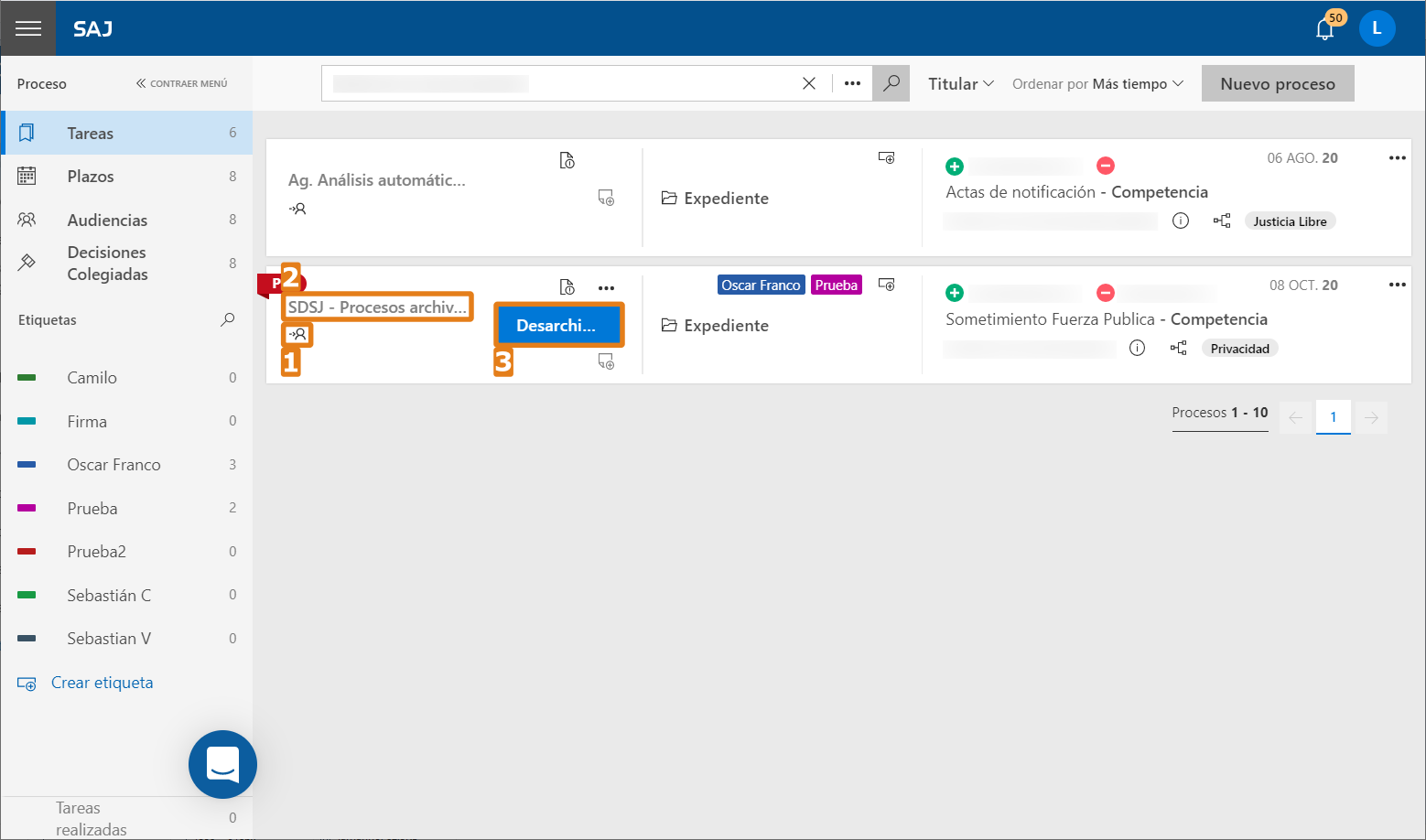Open info icon beside Privacidad chip
The width and height of the screenshot is (1426, 840).
click(x=1137, y=348)
